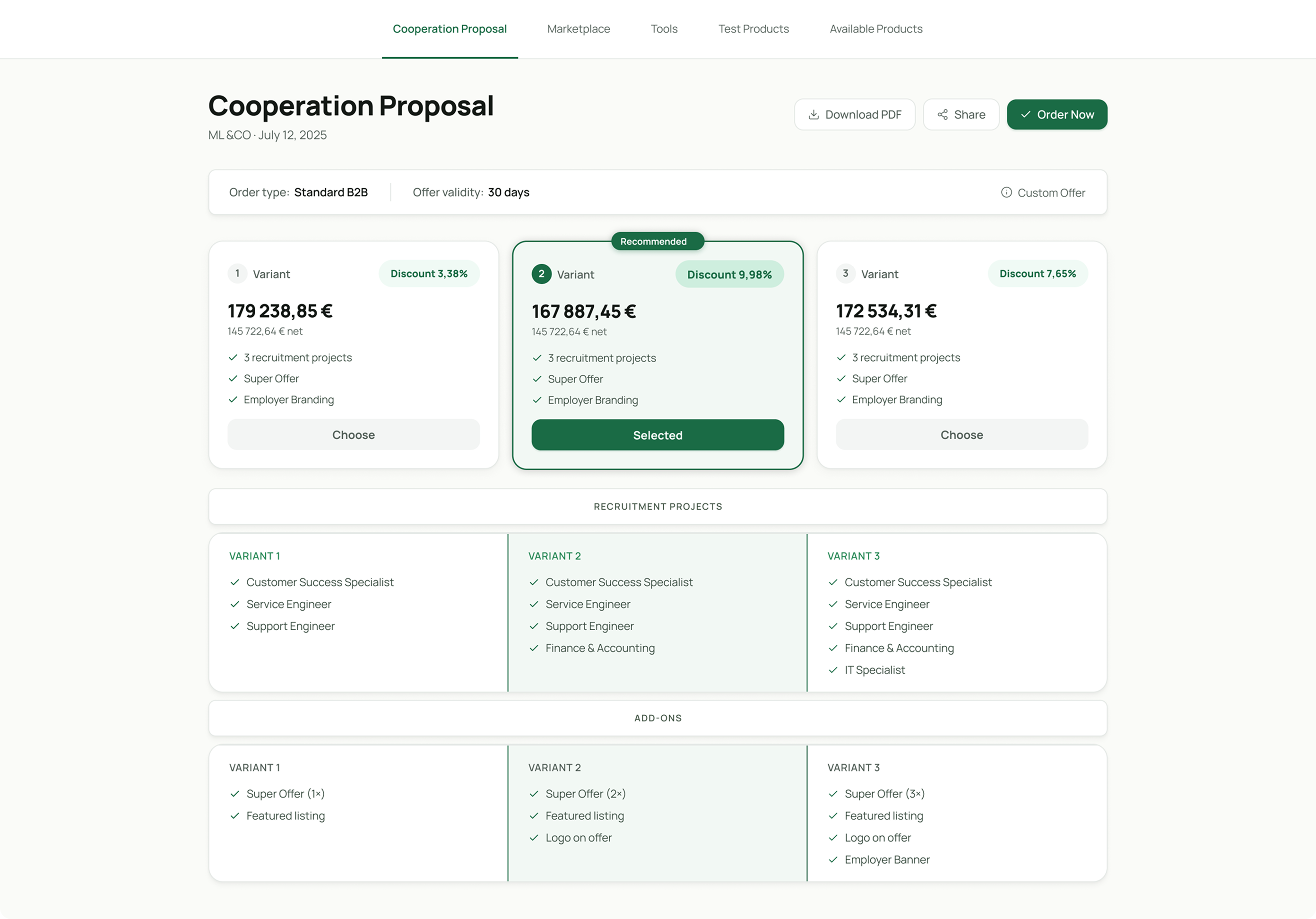Click Variant 2 card Super Offer checkmark
The width and height of the screenshot is (1316, 919).
click(537, 379)
